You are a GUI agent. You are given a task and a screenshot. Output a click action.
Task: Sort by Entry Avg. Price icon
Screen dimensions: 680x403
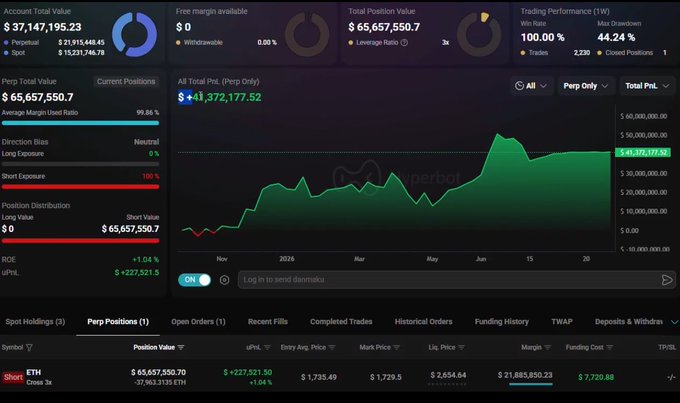pyautogui.click(x=332, y=347)
